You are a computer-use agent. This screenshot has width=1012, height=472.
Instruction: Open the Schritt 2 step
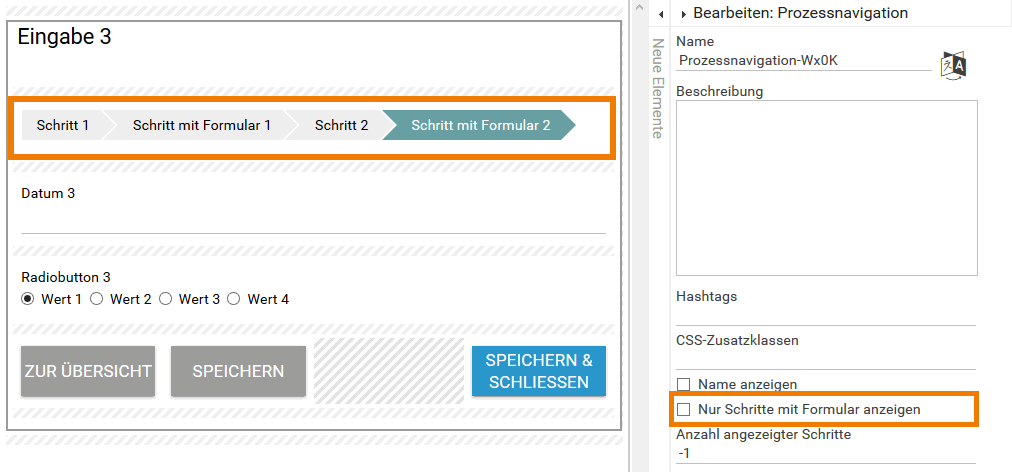pyautogui.click(x=341, y=125)
